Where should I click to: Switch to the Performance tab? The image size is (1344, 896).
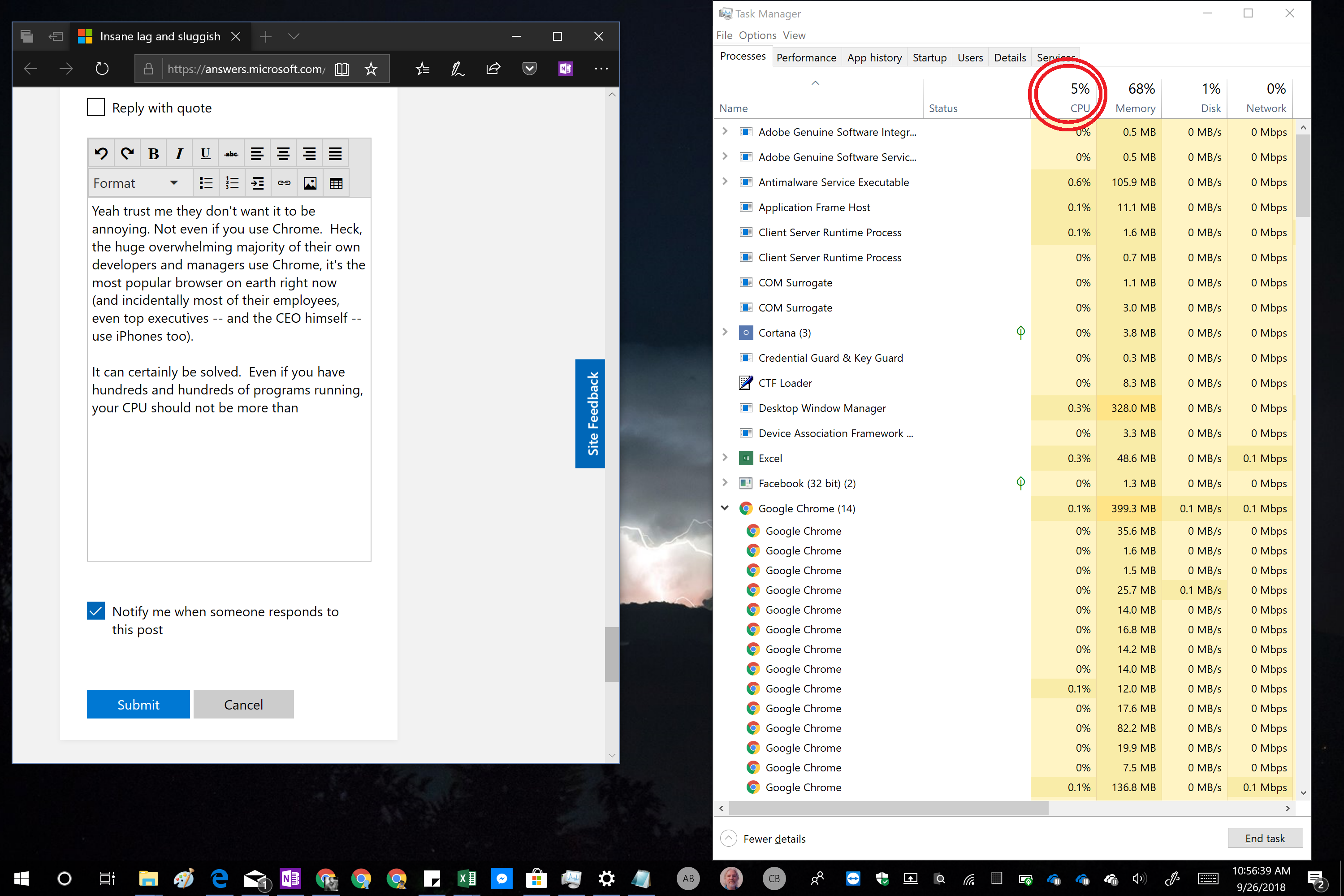[806, 58]
